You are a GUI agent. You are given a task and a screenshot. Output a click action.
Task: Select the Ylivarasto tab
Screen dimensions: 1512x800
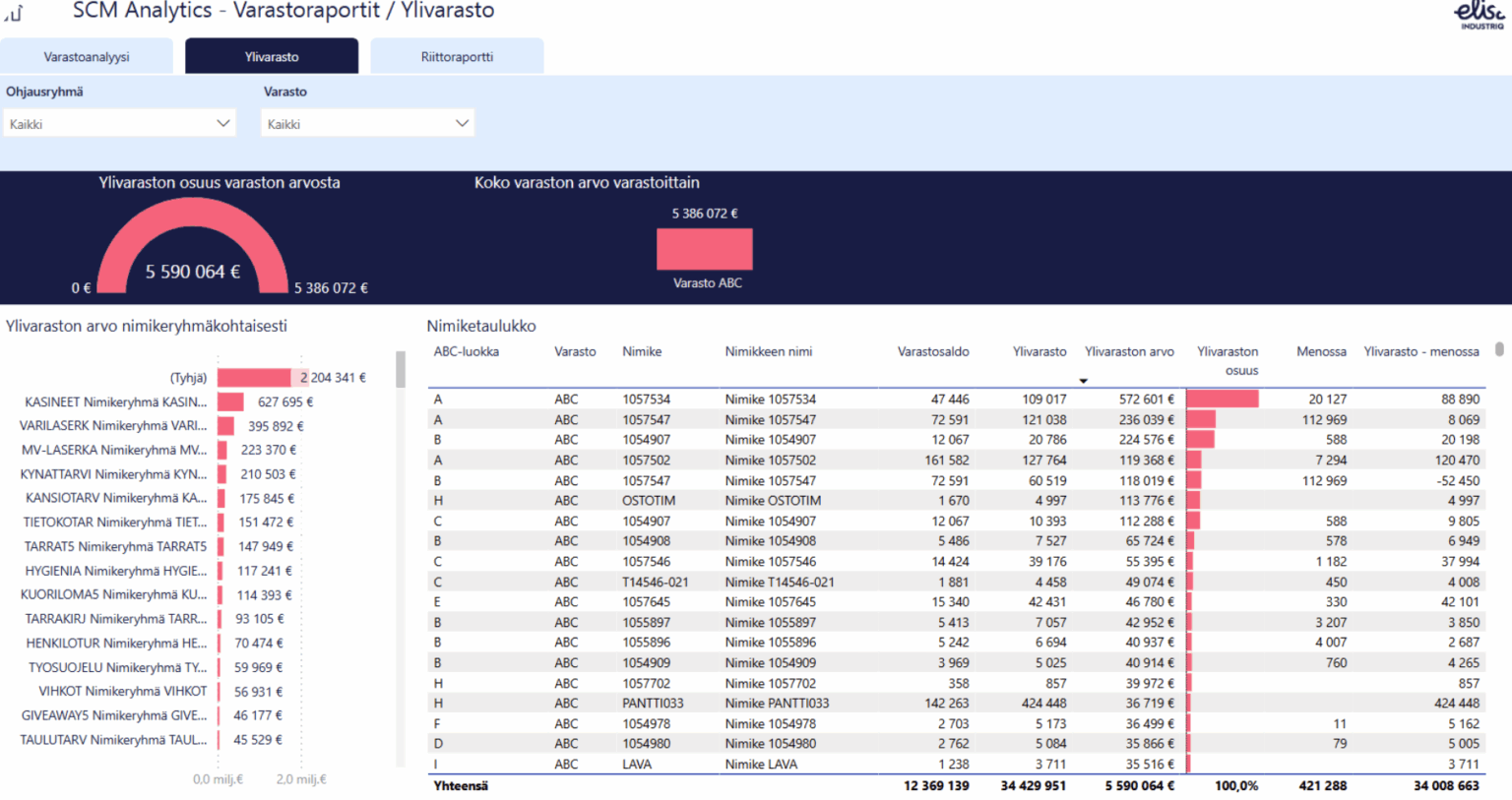272,57
